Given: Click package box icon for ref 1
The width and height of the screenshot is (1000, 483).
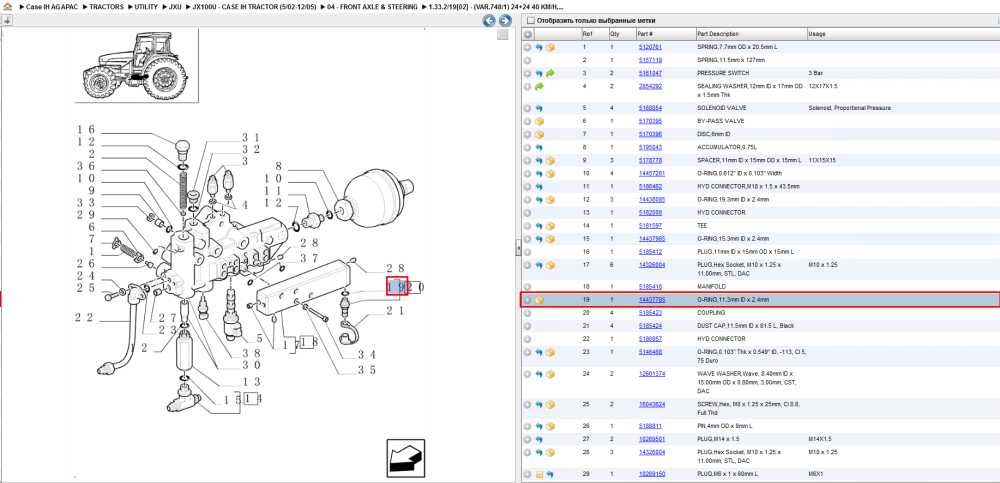Looking at the screenshot, I should pos(550,47).
